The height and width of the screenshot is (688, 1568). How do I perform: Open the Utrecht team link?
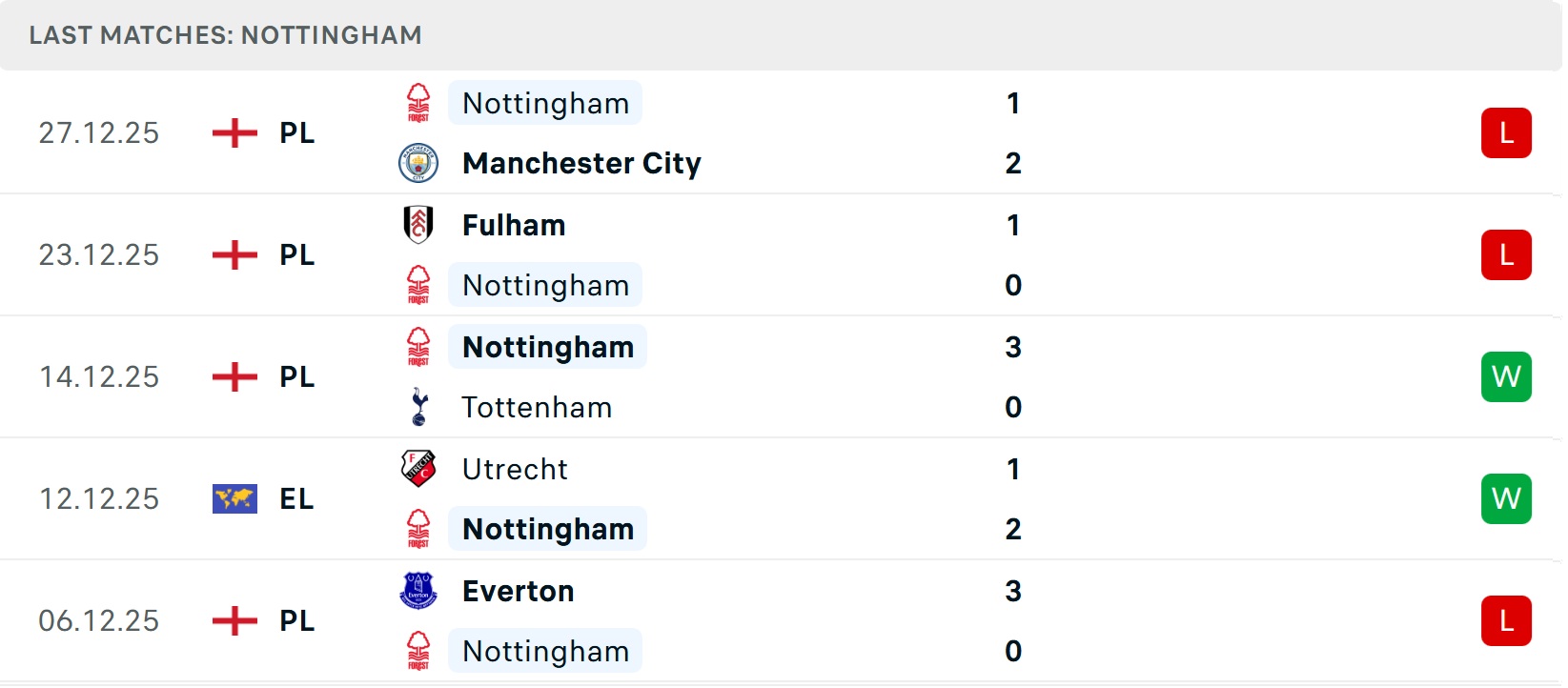pyautogui.click(x=515, y=469)
